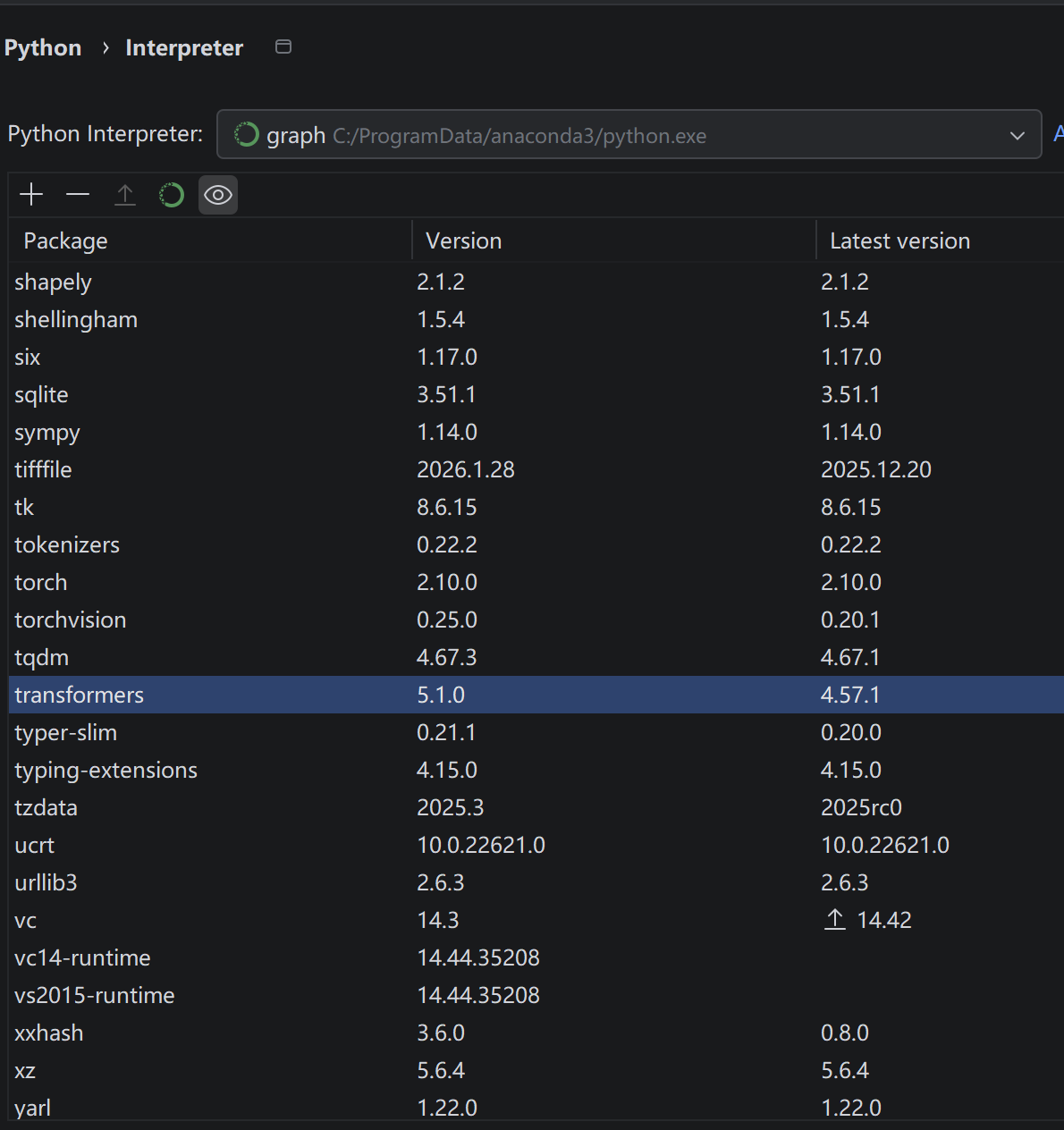Click the upgrade arrow beside 14.42
This screenshot has height=1130, width=1064.
click(834, 919)
